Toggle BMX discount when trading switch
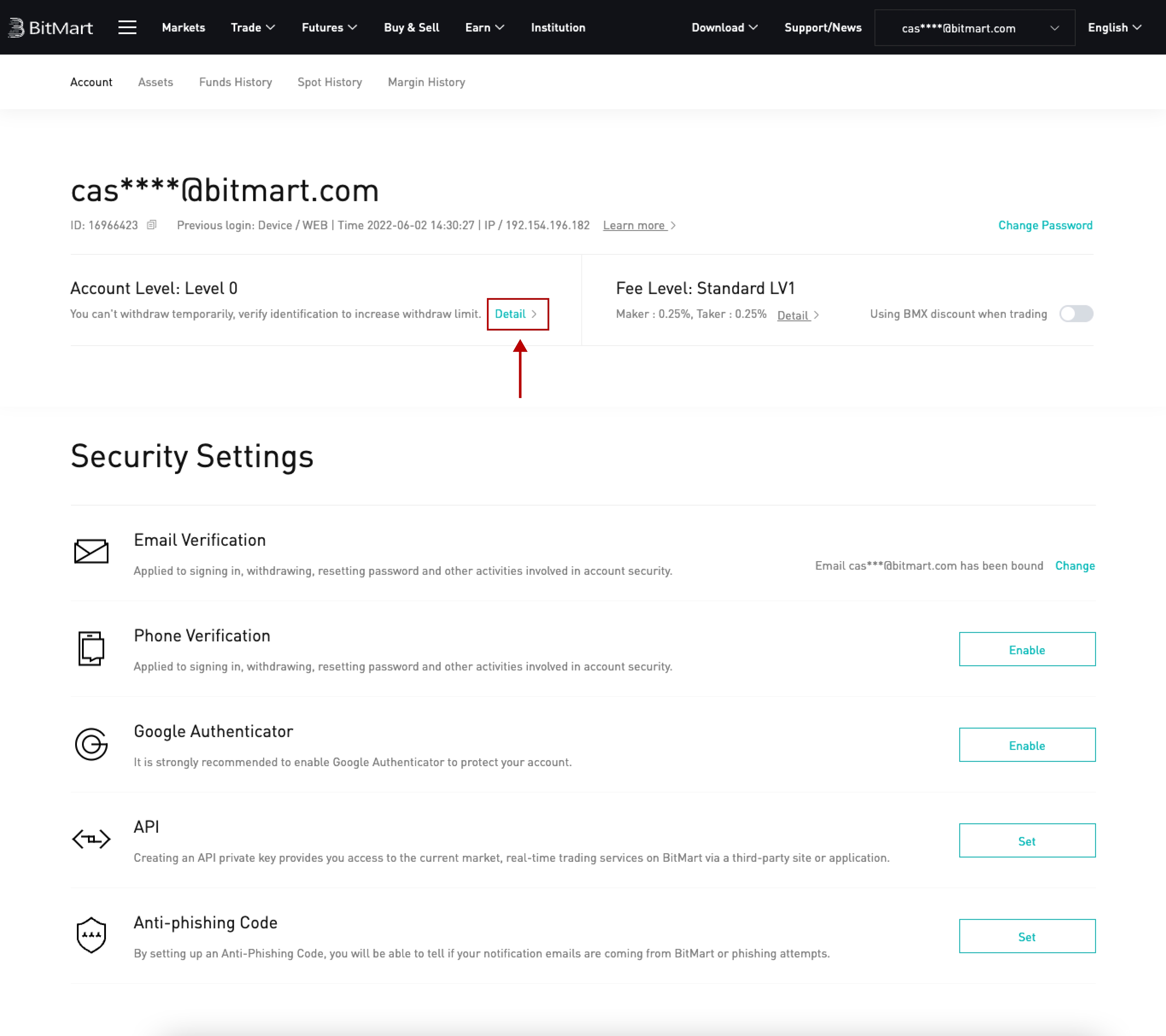The height and width of the screenshot is (1036, 1166). pyautogui.click(x=1076, y=314)
